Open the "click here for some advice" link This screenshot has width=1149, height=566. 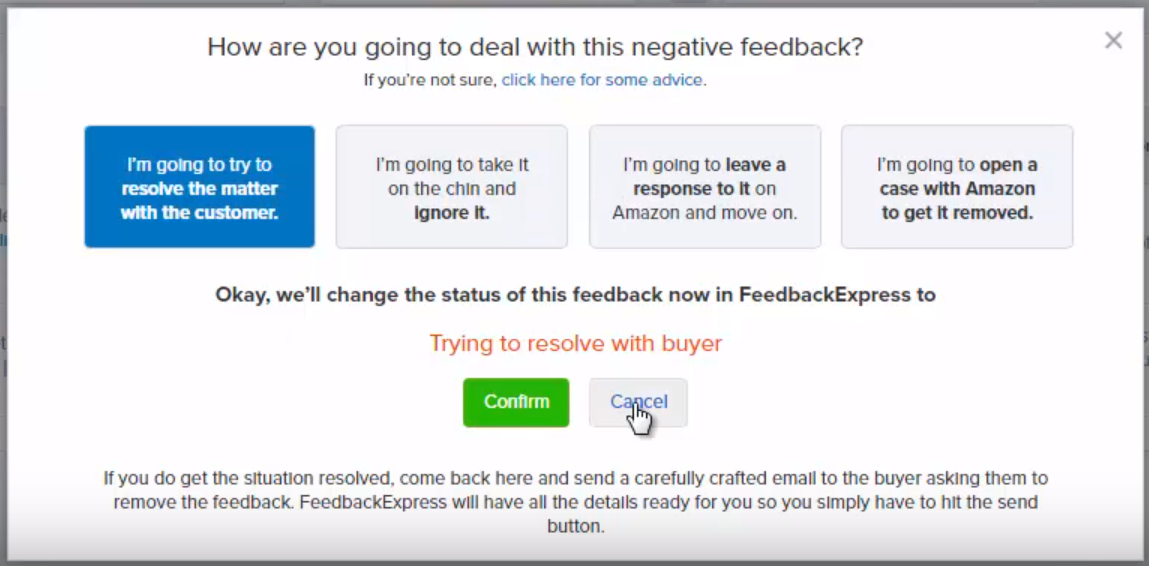[x=603, y=80]
